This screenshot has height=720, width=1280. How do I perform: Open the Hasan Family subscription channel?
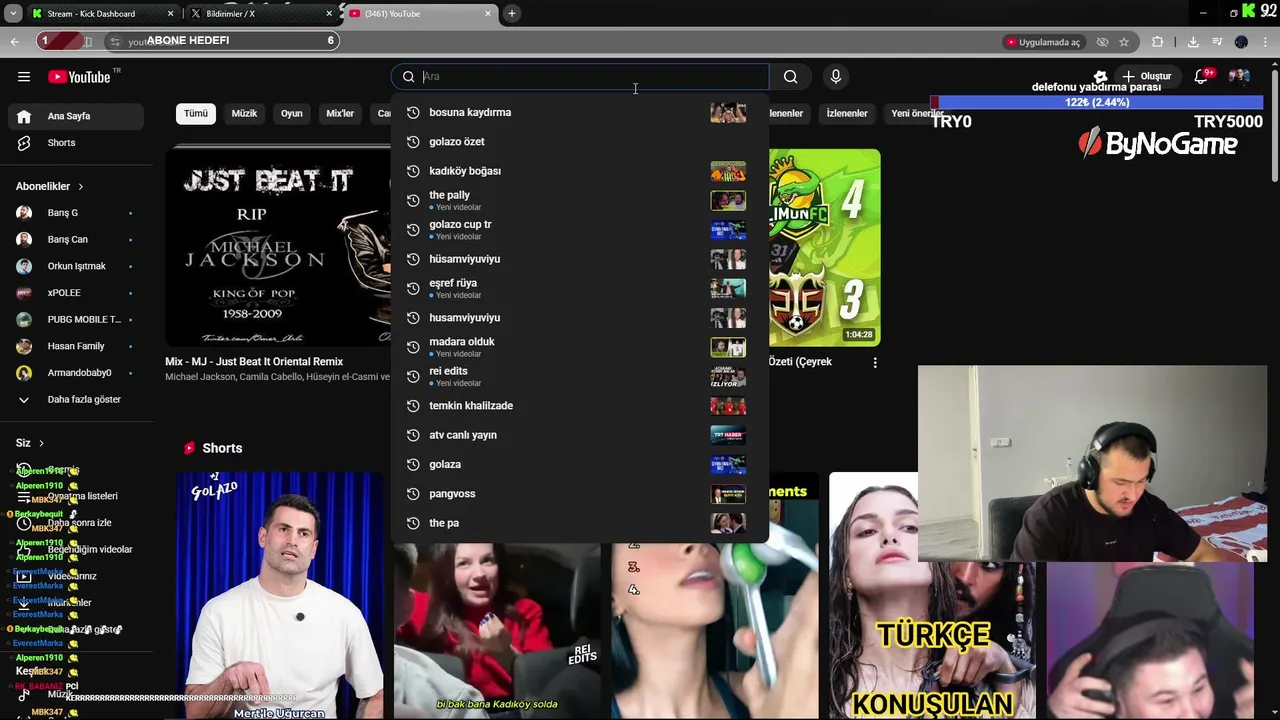tap(76, 346)
